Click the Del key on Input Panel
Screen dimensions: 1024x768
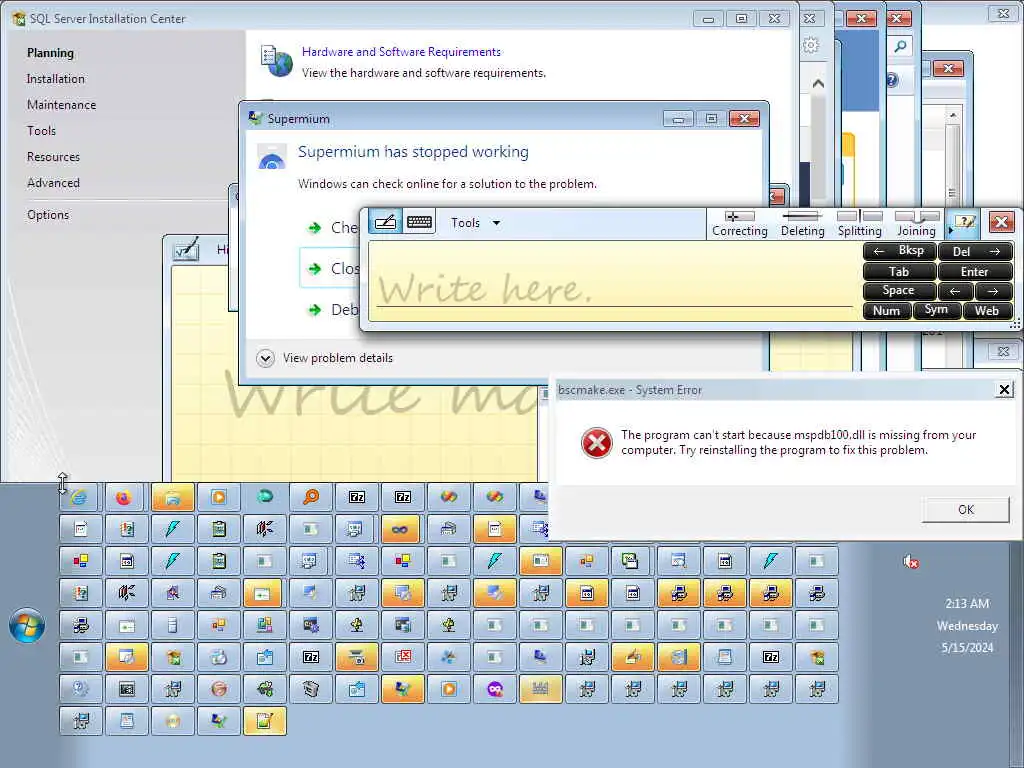click(x=976, y=251)
